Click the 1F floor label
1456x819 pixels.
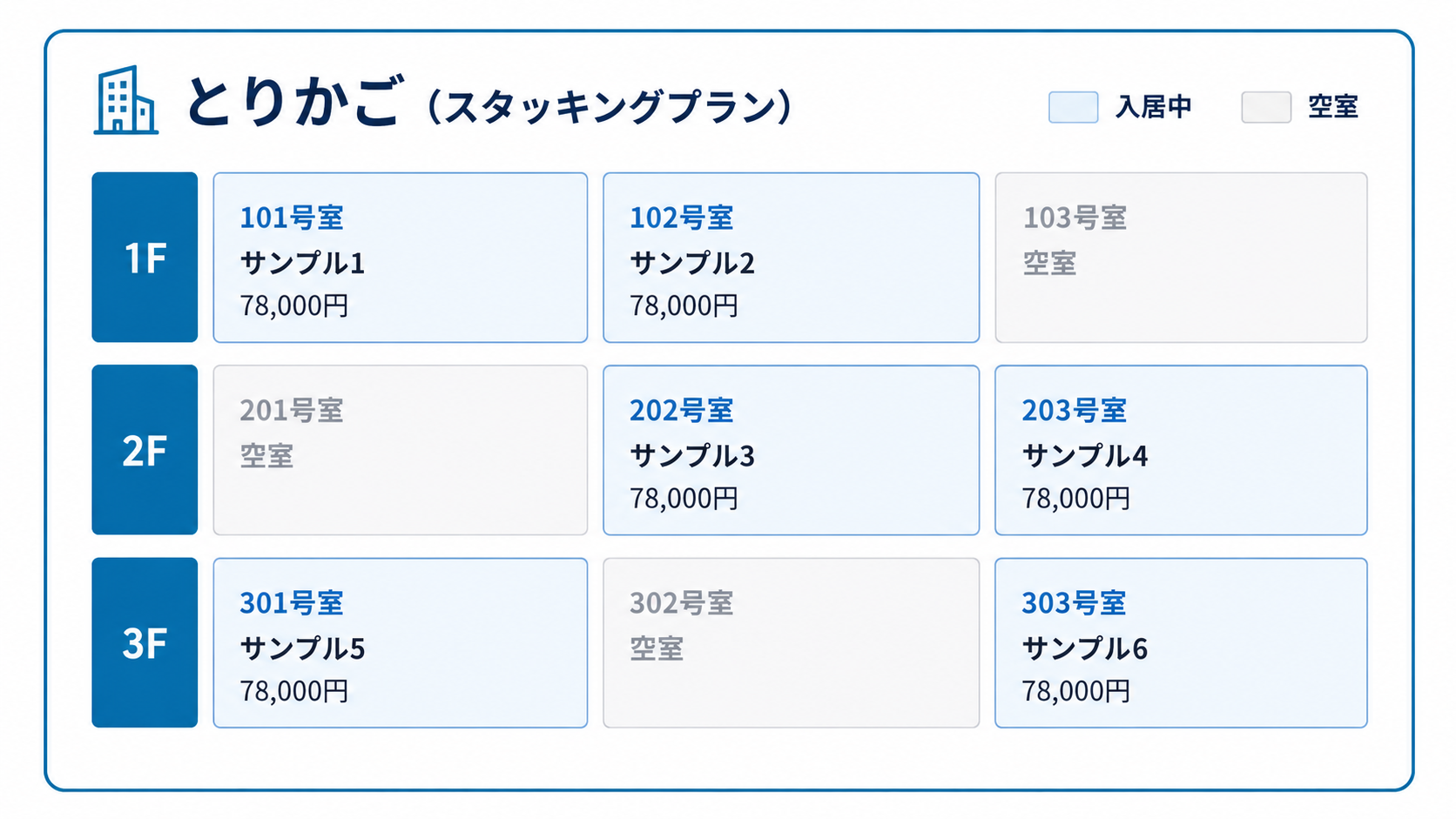pyautogui.click(x=145, y=258)
